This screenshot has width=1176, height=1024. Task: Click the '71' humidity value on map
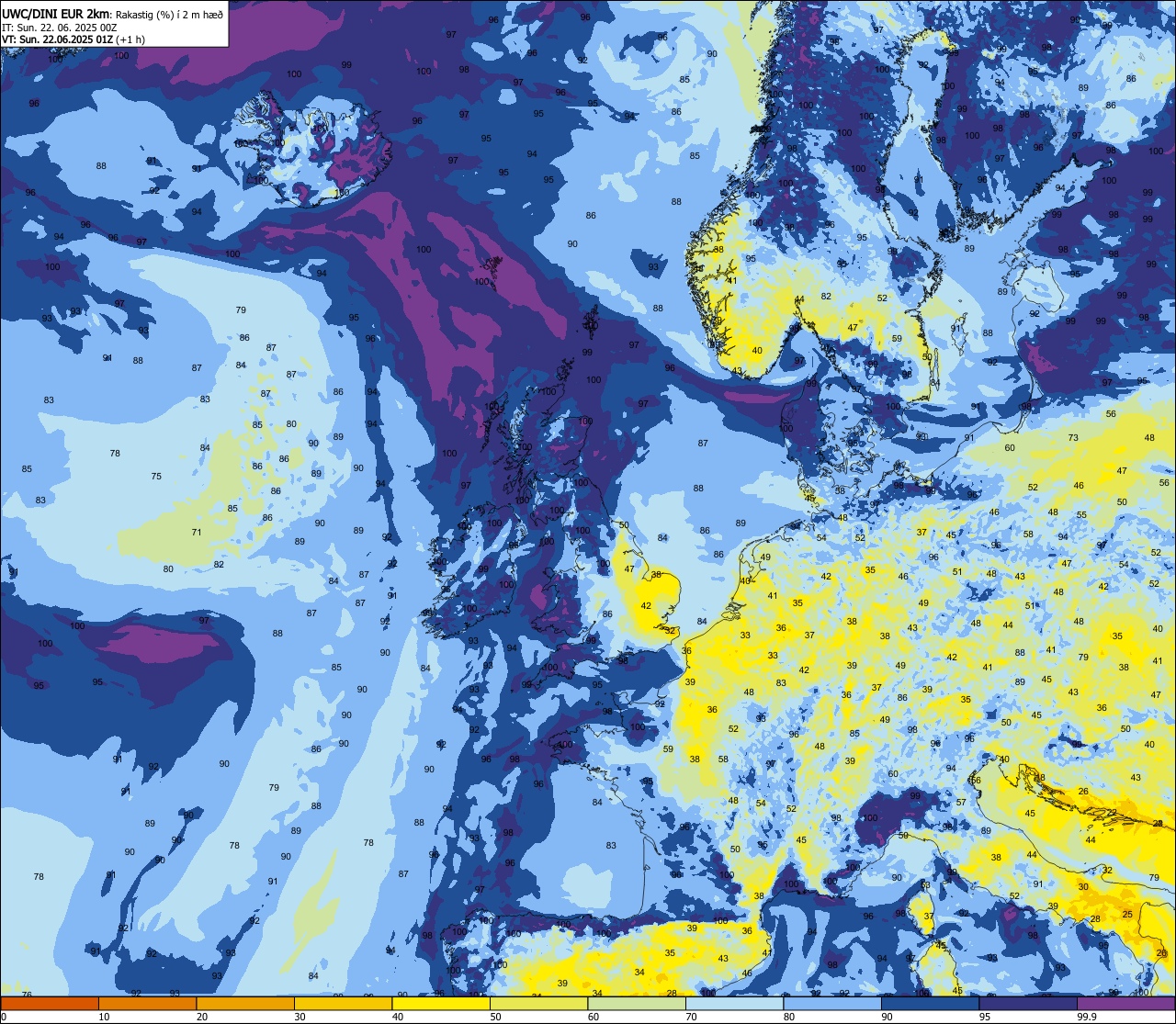pos(196,533)
